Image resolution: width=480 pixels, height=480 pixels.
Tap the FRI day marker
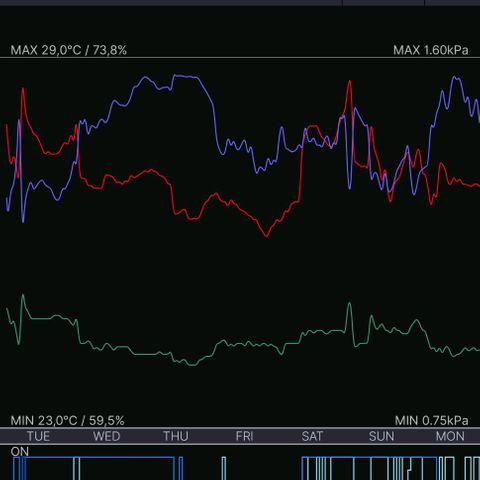pyautogui.click(x=244, y=436)
